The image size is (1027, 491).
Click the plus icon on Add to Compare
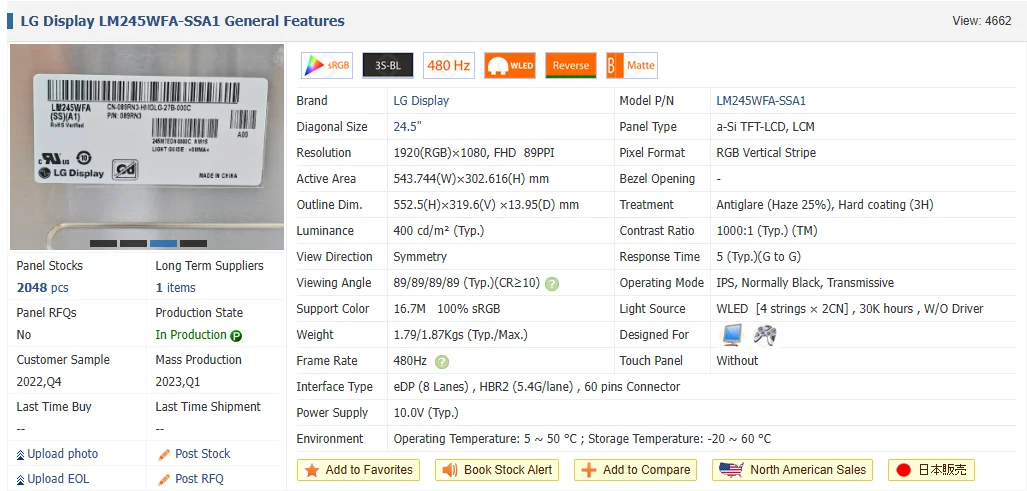click(589, 470)
